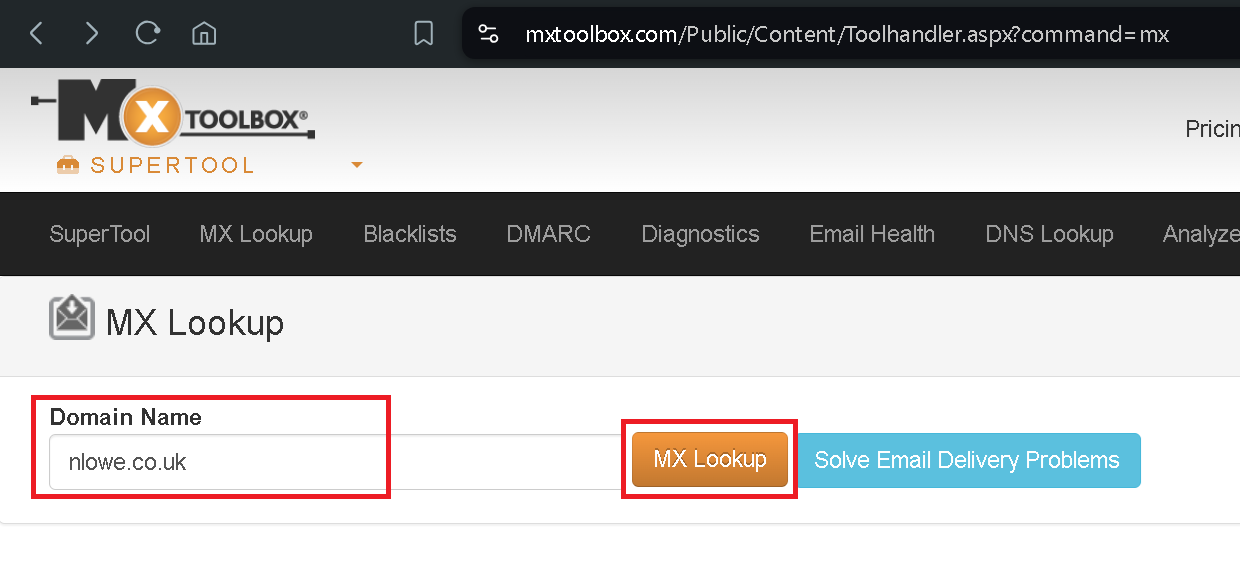
Task: Bookmark this page with the bookmark icon
Action: coord(423,34)
